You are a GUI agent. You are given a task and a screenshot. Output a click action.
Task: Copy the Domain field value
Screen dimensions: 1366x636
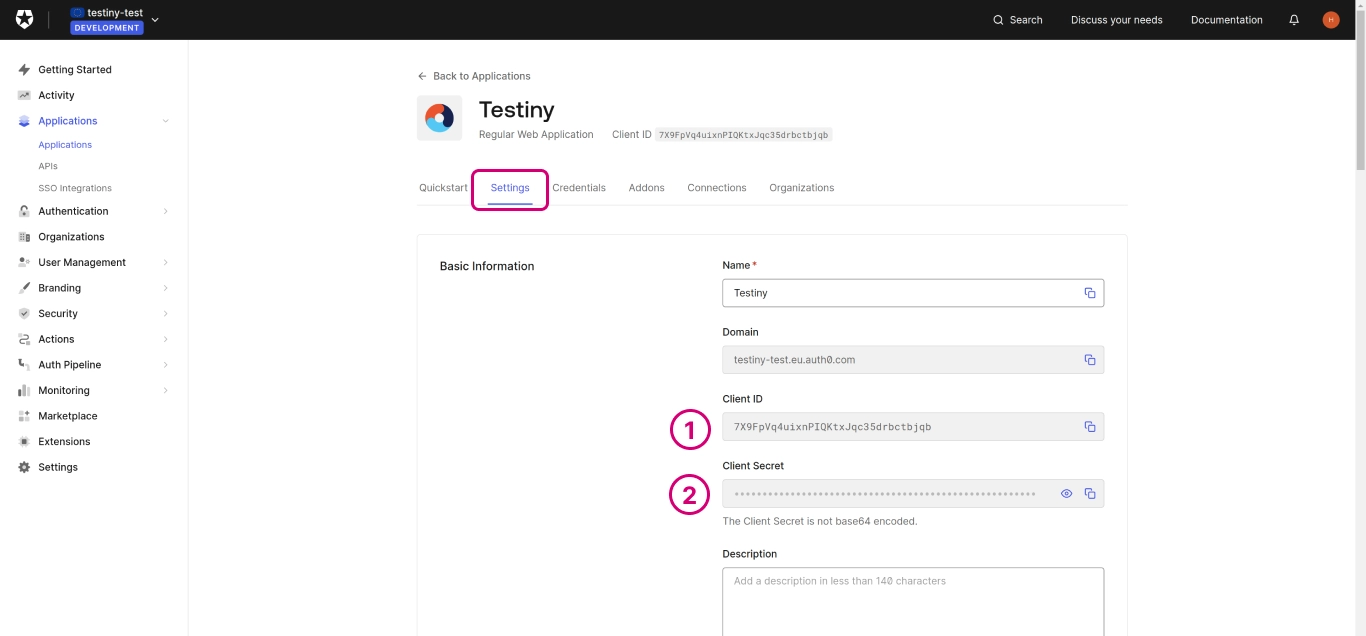click(x=1089, y=360)
